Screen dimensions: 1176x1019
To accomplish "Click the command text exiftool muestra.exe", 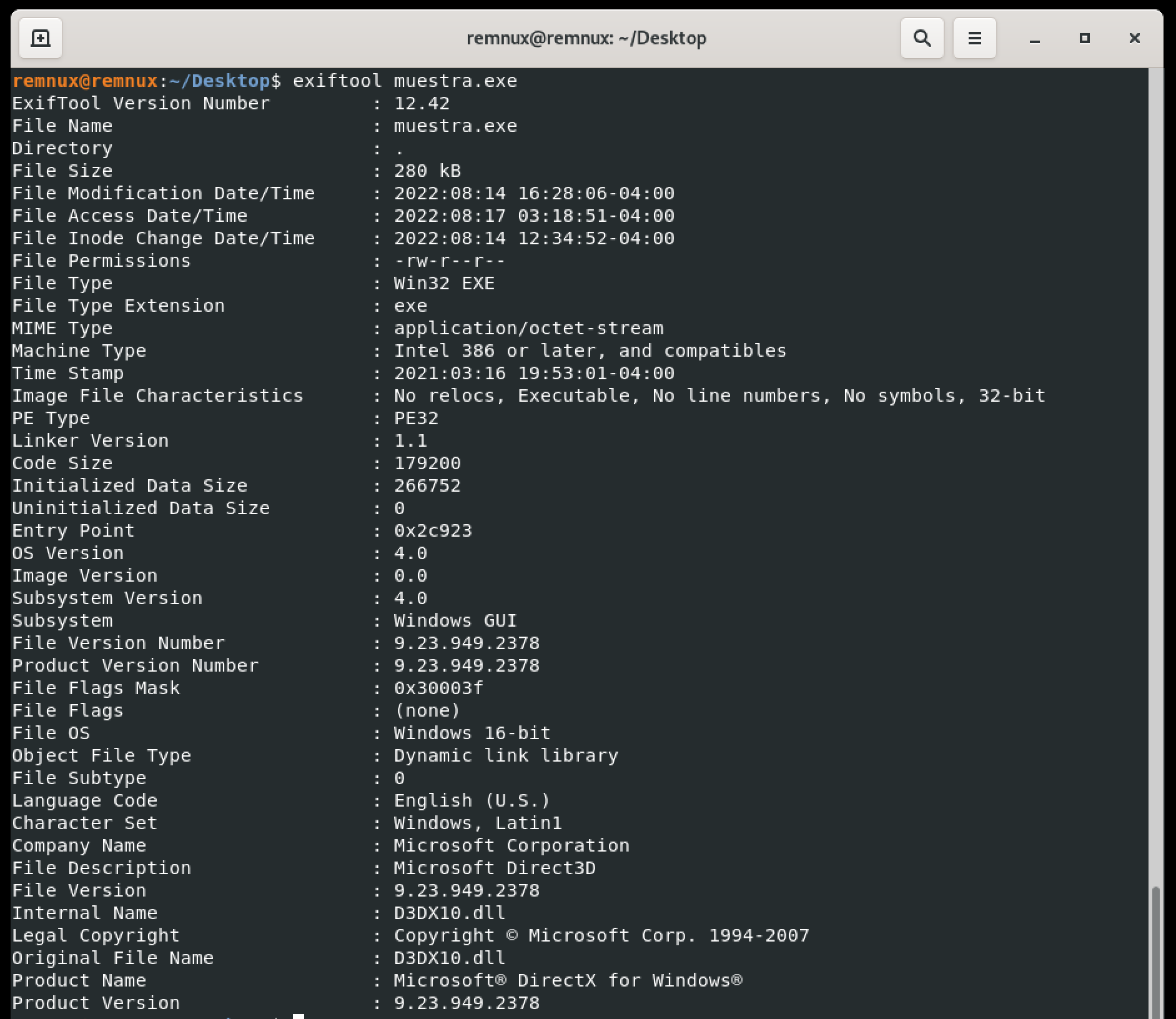I will point(405,81).
